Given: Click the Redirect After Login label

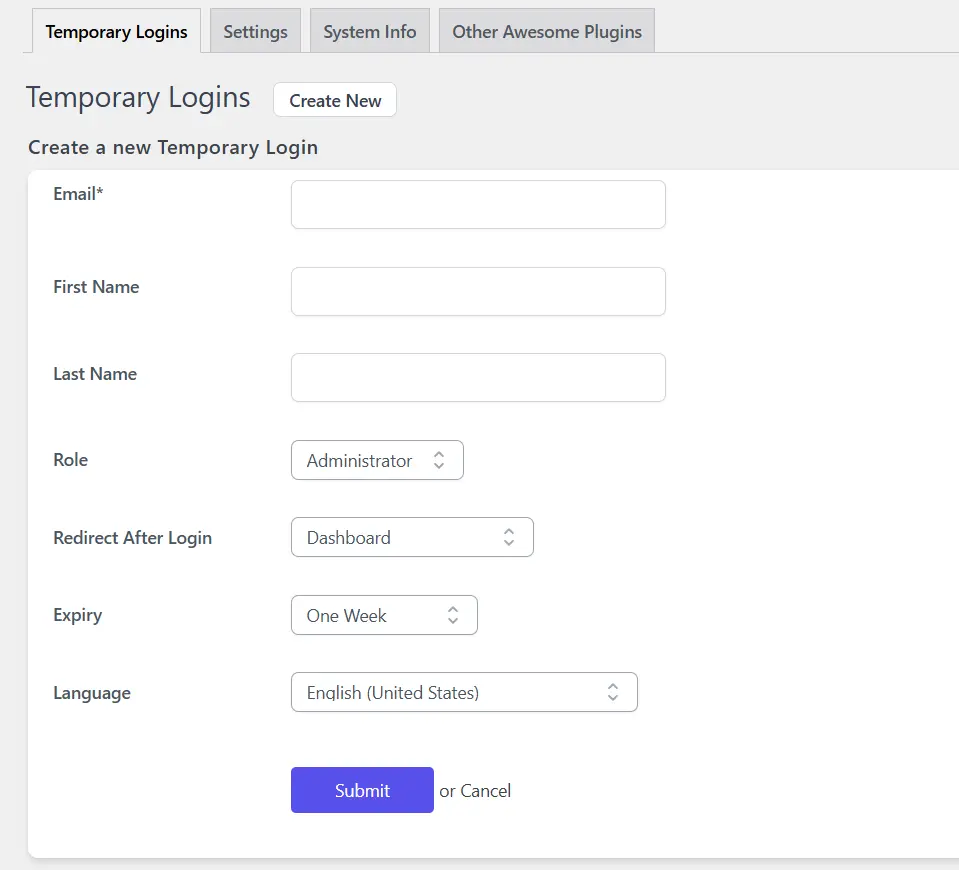Looking at the screenshot, I should pos(132,538).
